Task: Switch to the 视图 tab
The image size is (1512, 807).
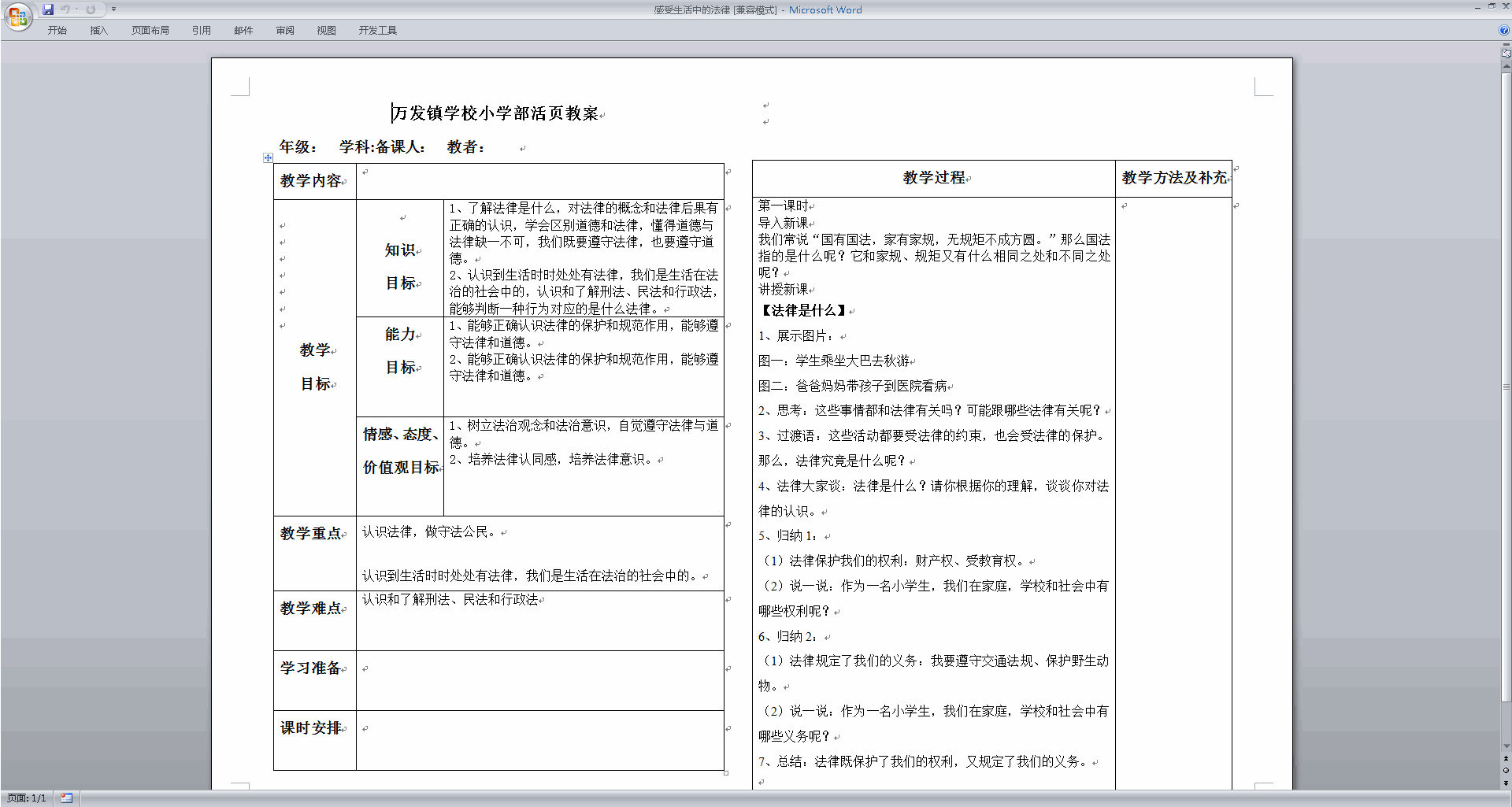Action: click(x=327, y=31)
